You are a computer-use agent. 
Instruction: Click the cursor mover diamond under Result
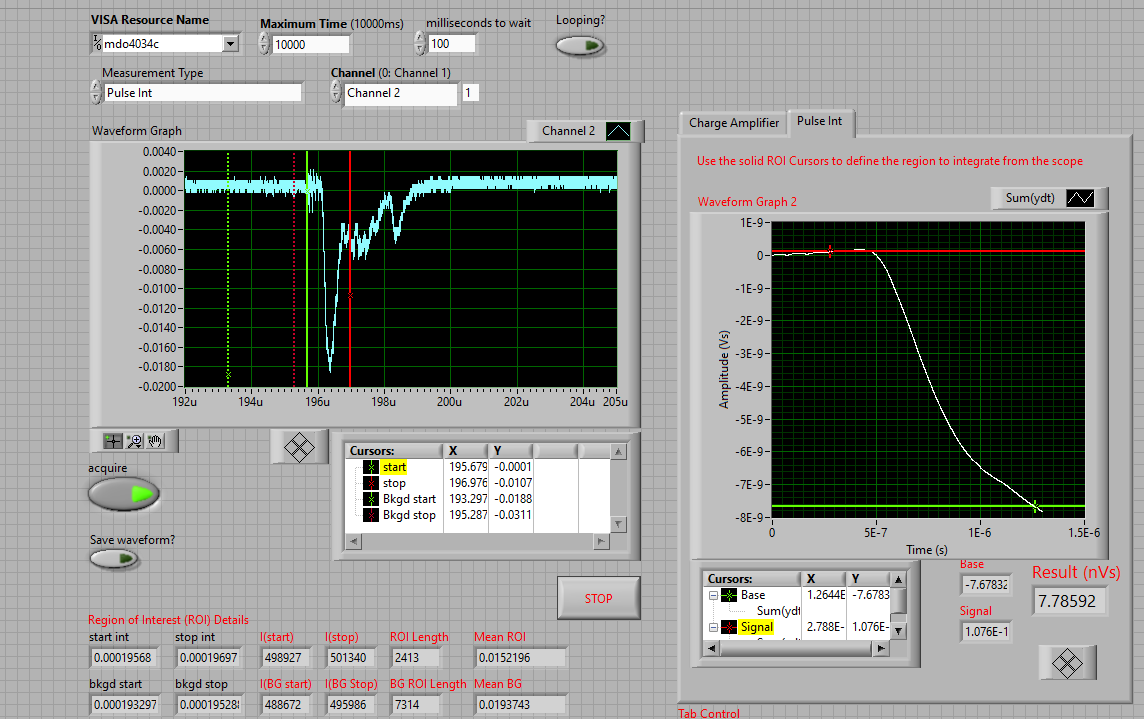tap(1067, 662)
